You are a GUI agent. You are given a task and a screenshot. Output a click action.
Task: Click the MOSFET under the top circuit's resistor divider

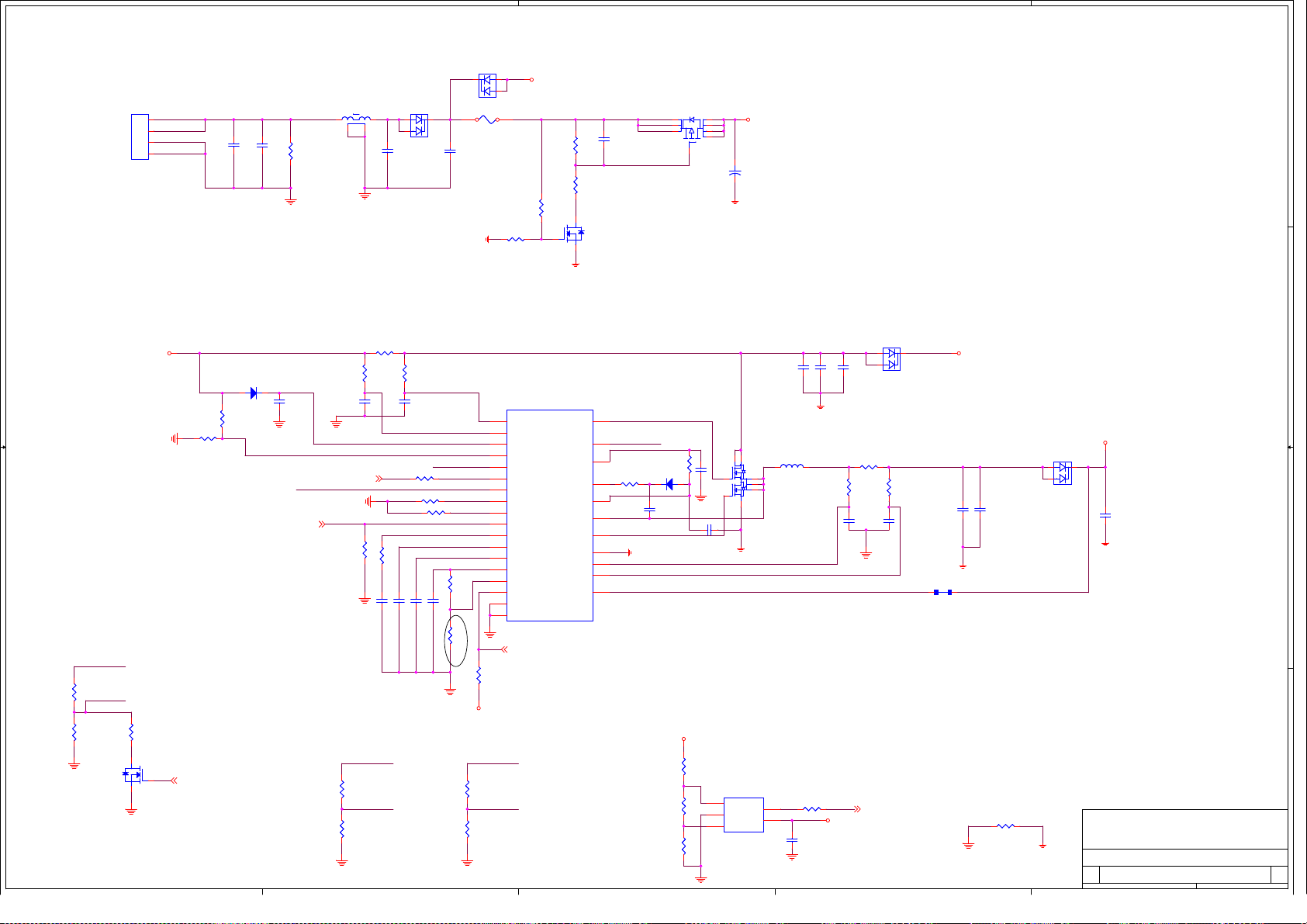tap(574, 233)
